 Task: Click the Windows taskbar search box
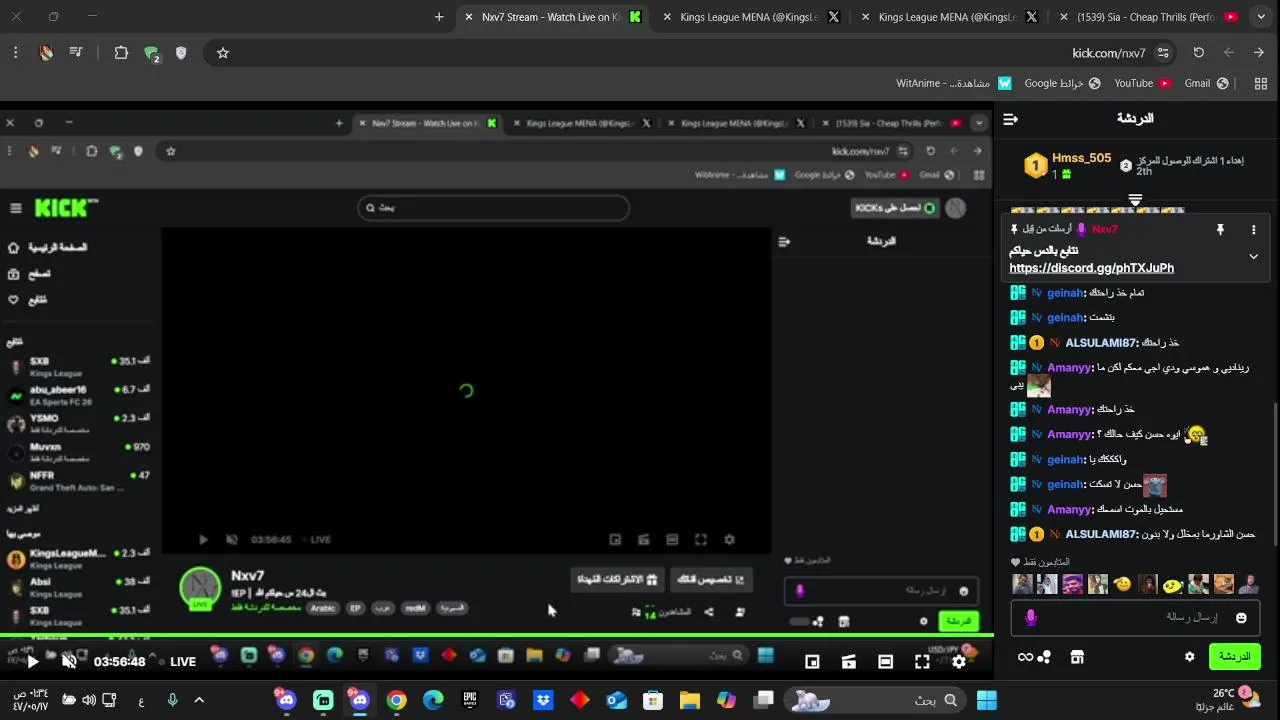tap(877, 700)
